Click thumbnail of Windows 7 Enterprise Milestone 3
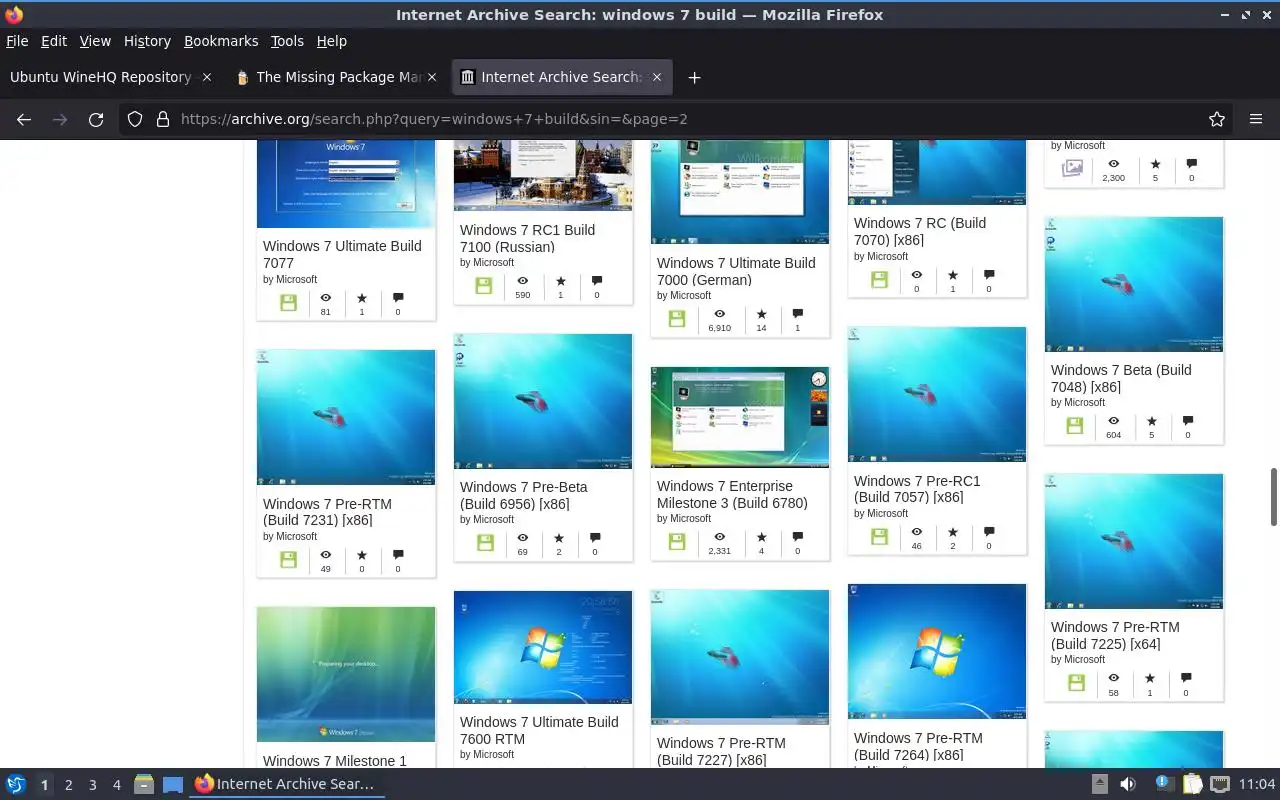The image size is (1280, 800). [x=740, y=417]
